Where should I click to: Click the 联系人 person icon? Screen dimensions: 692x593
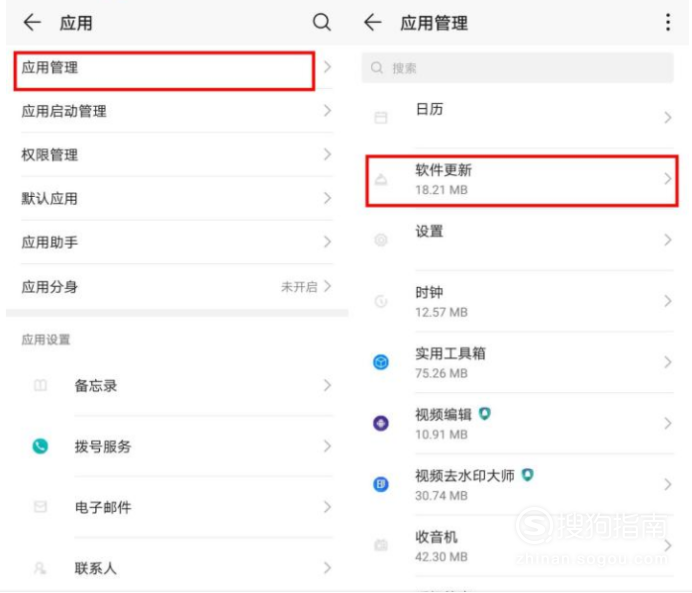coord(40,568)
